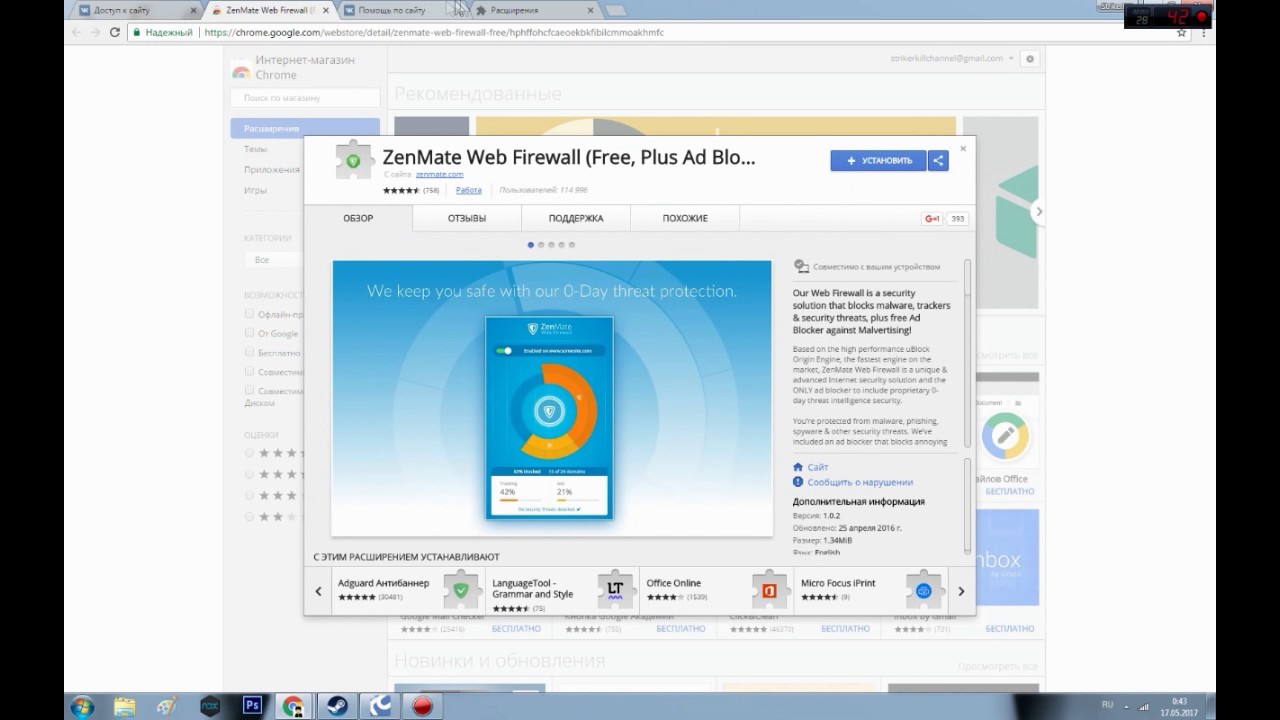Screen dimensions: 1280x720
Task: Switch to the Доступ к сайту tab
Action: (137, 10)
